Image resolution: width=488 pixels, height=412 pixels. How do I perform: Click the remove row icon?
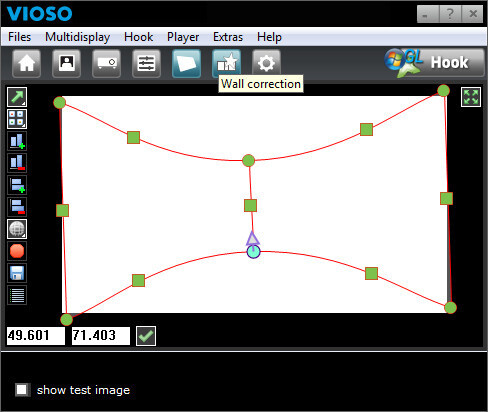[17, 207]
